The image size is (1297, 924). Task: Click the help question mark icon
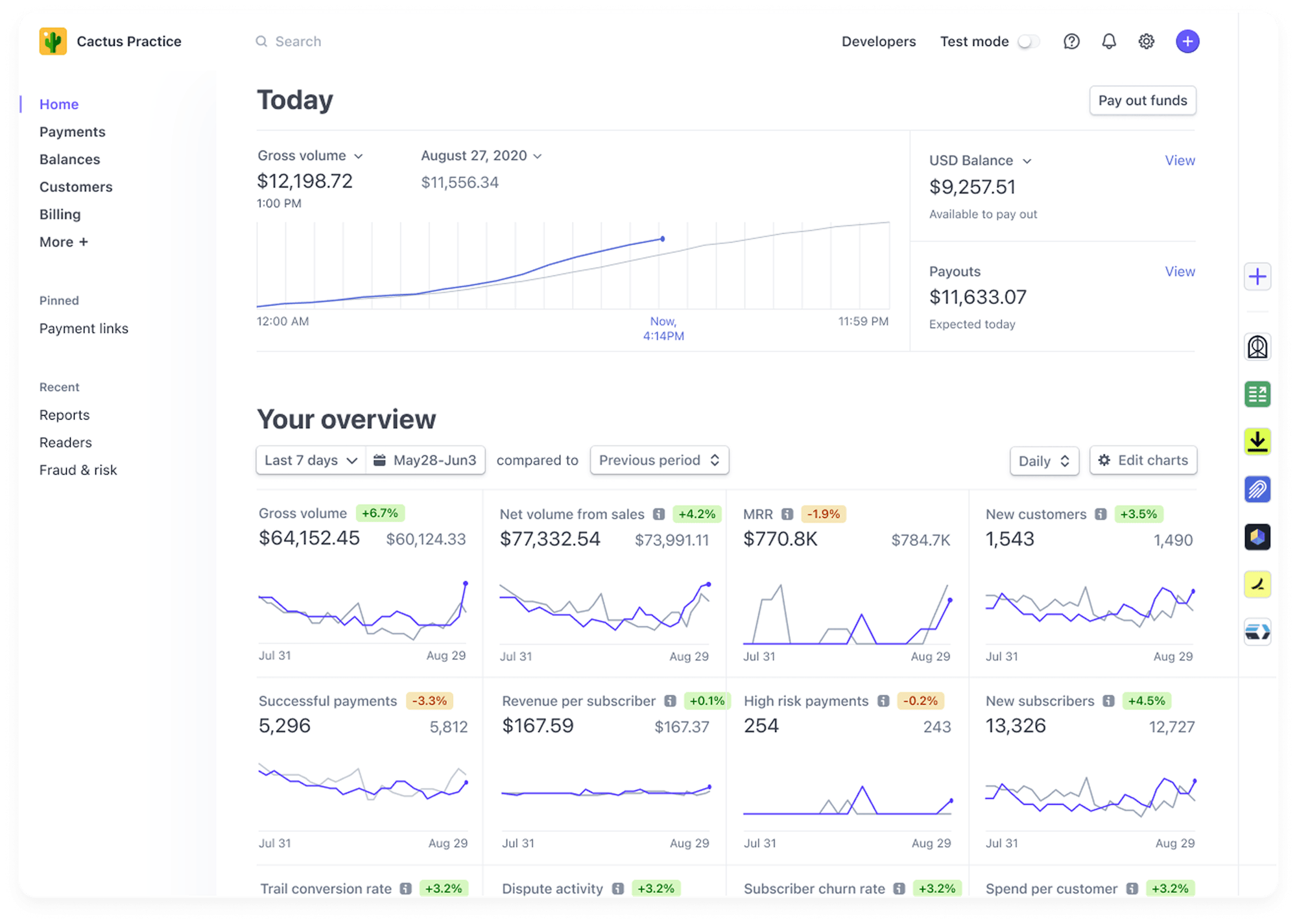1071,41
